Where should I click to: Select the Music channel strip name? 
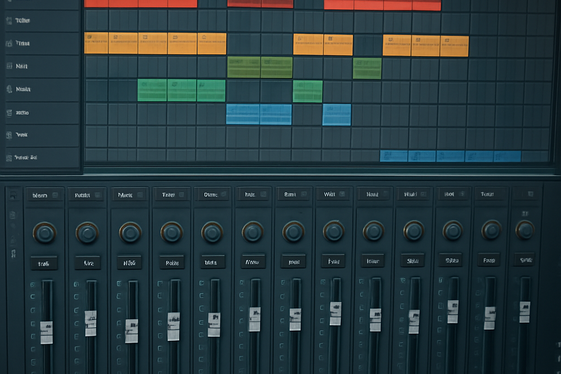coord(125,195)
